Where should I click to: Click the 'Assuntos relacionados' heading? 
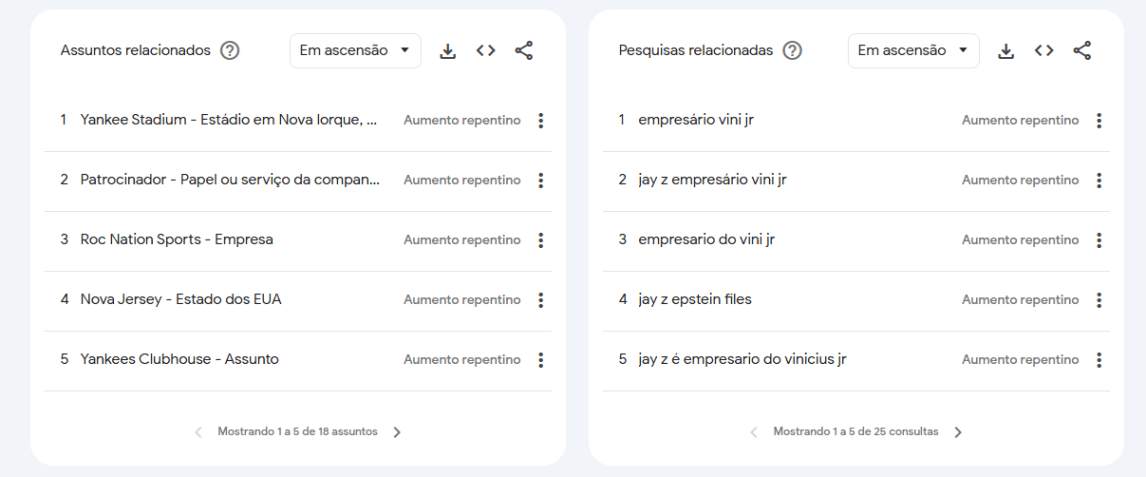pos(135,50)
